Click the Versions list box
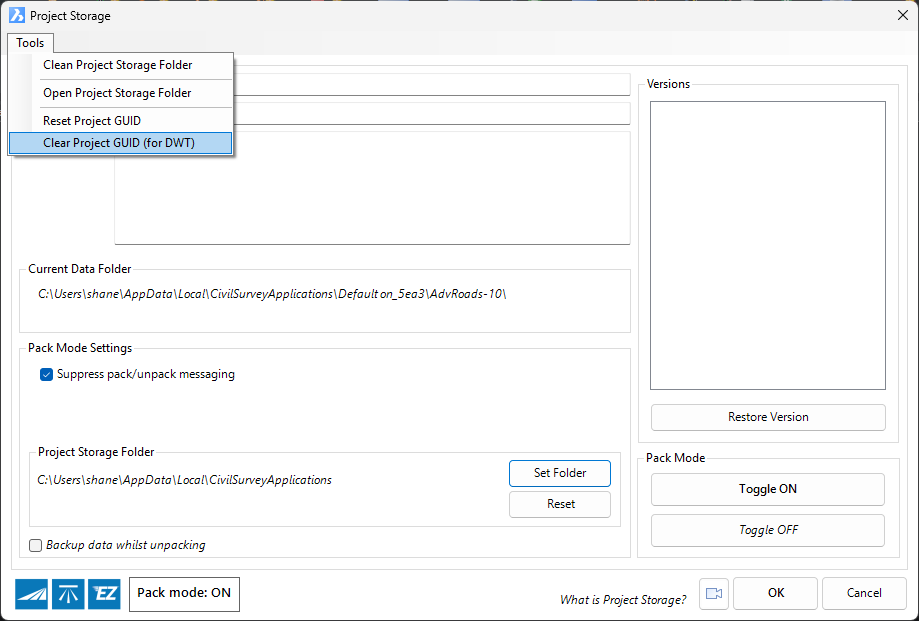Image resolution: width=919 pixels, height=621 pixels. click(767, 245)
